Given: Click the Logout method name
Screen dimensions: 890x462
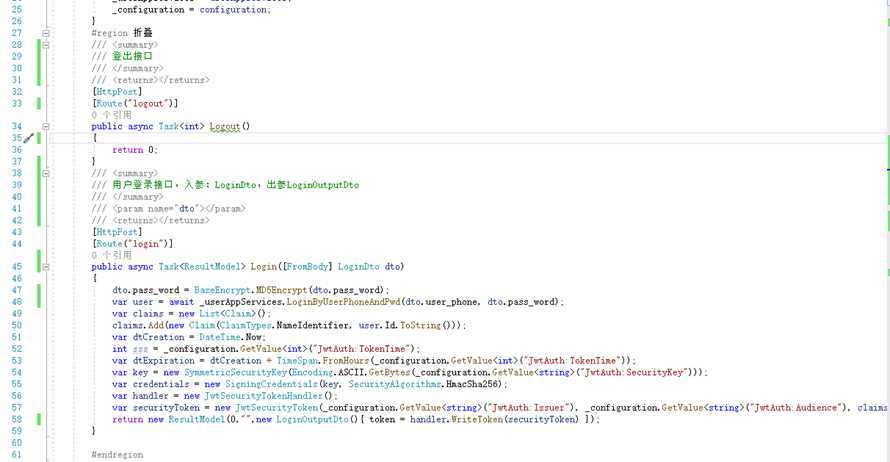Looking at the screenshot, I should pyautogui.click(x=225, y=127).
